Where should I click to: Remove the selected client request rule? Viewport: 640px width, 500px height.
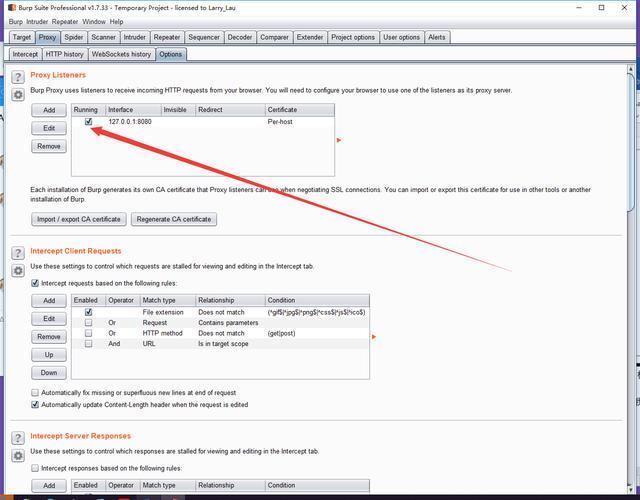49,337
